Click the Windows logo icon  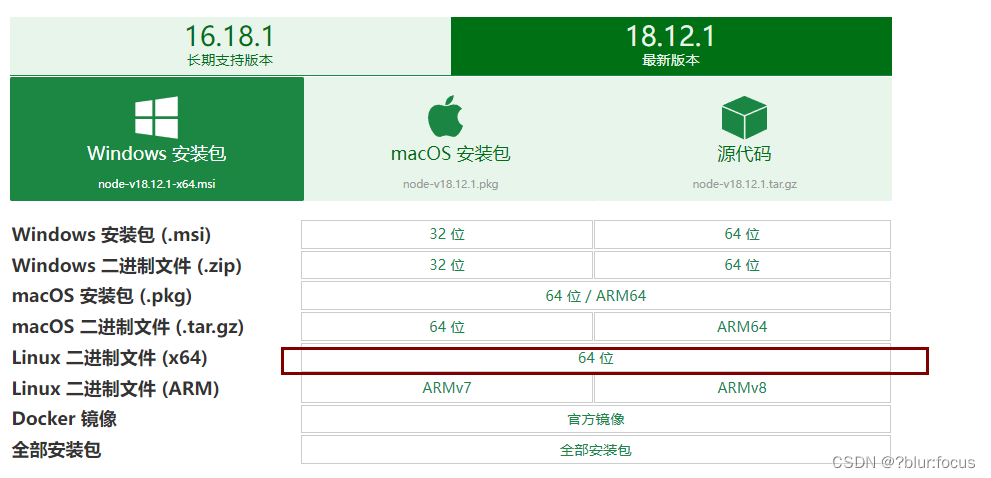pyautogui.click(x=156, y=118)
